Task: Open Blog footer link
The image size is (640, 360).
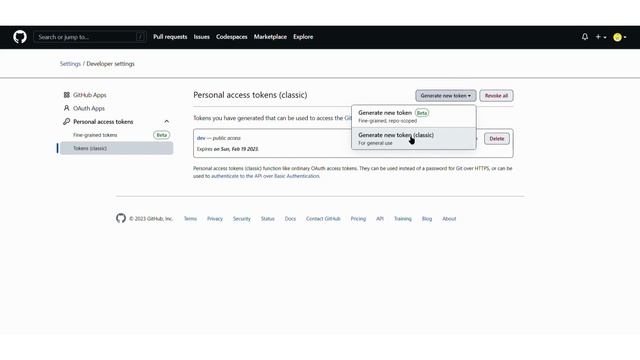Action: 427,219
